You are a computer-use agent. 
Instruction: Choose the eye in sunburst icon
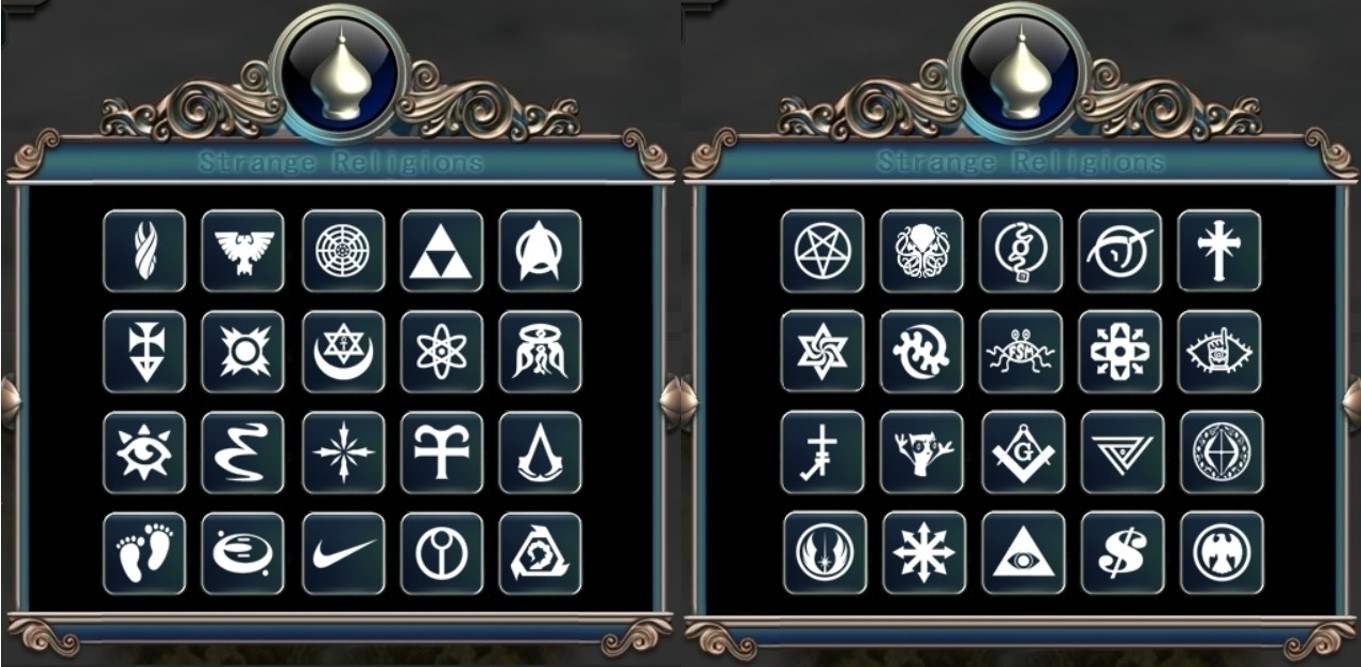click(144, 452)
